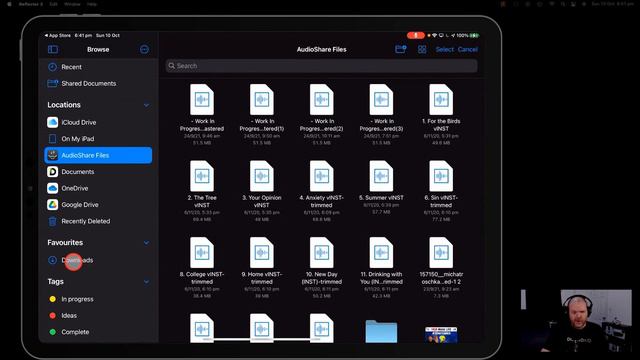Return to App Store via status bar back link
Image resolution: width=640 pixels, height=360 pixels.
pos(58,36)
